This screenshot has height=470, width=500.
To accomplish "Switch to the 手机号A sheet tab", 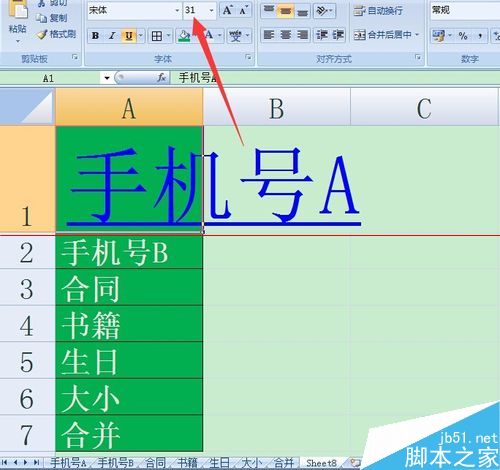I will pos(68,463).
